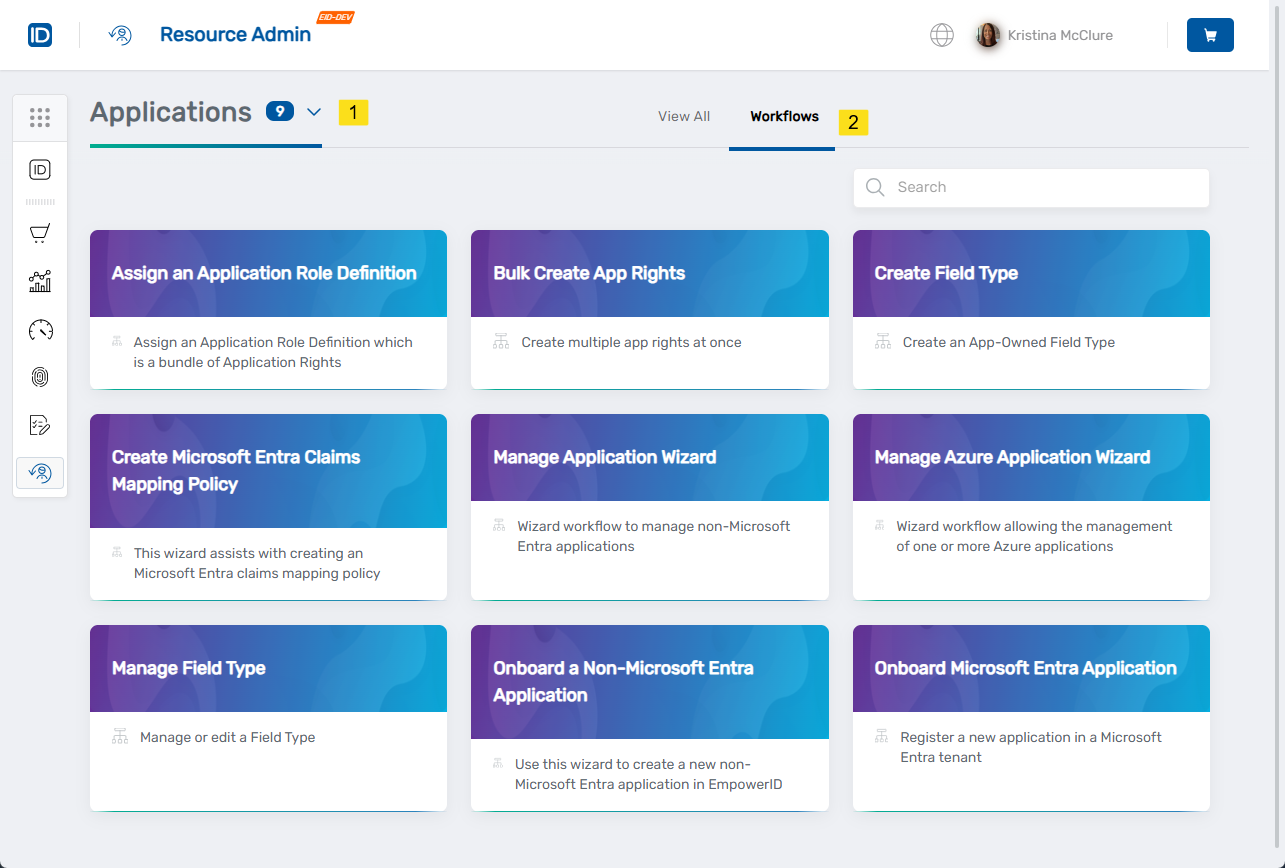Open the blue cart button top right

click(1210, 34)
